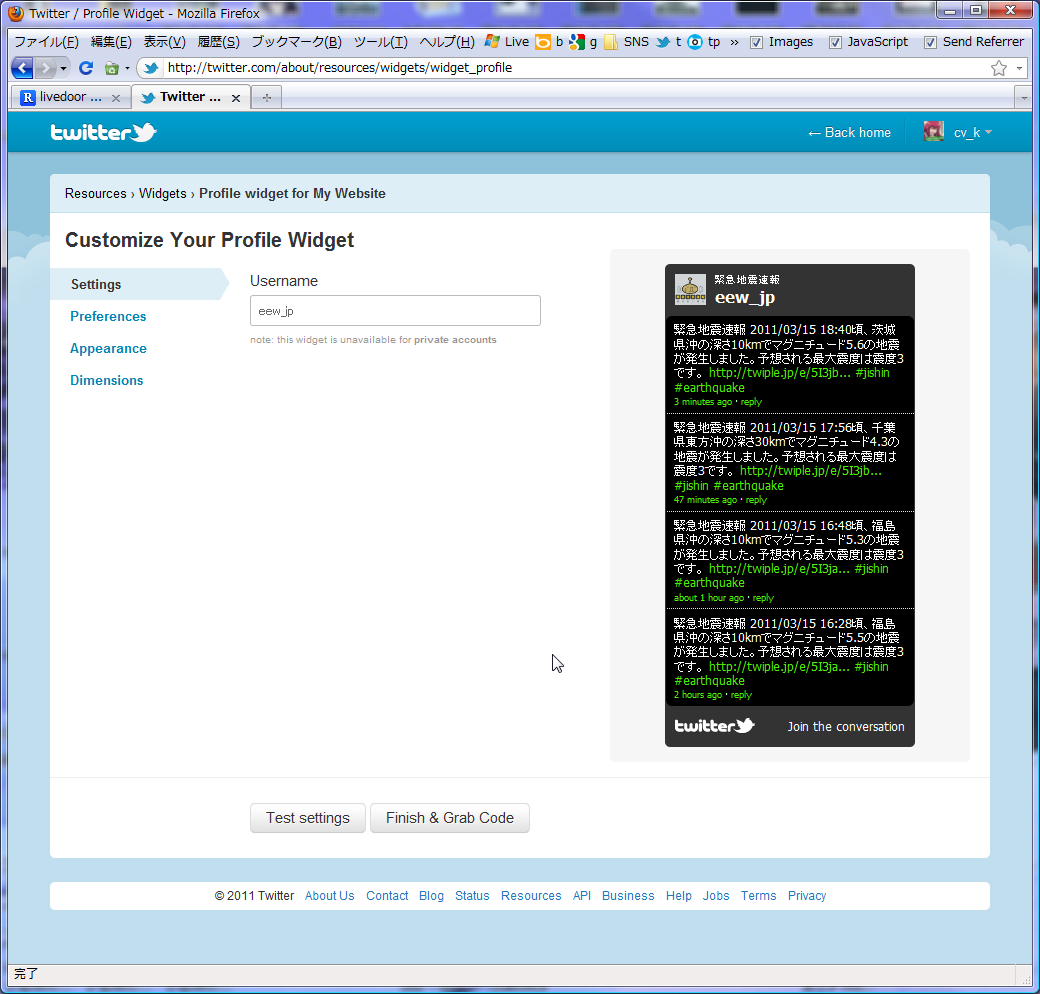Image resolution: width=1040 pixels, height=994 pixels.
Task: Open the ヘルプ(H) menu
Action: [447, 42]
